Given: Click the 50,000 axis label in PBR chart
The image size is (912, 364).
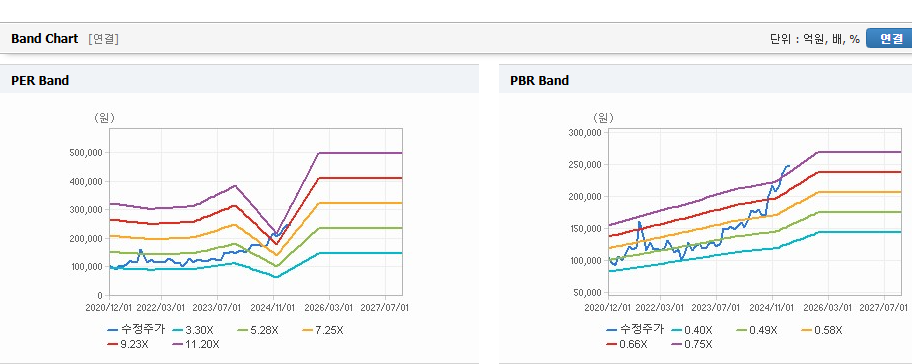Looking at the screenshot, I should (x=587, y=292).
